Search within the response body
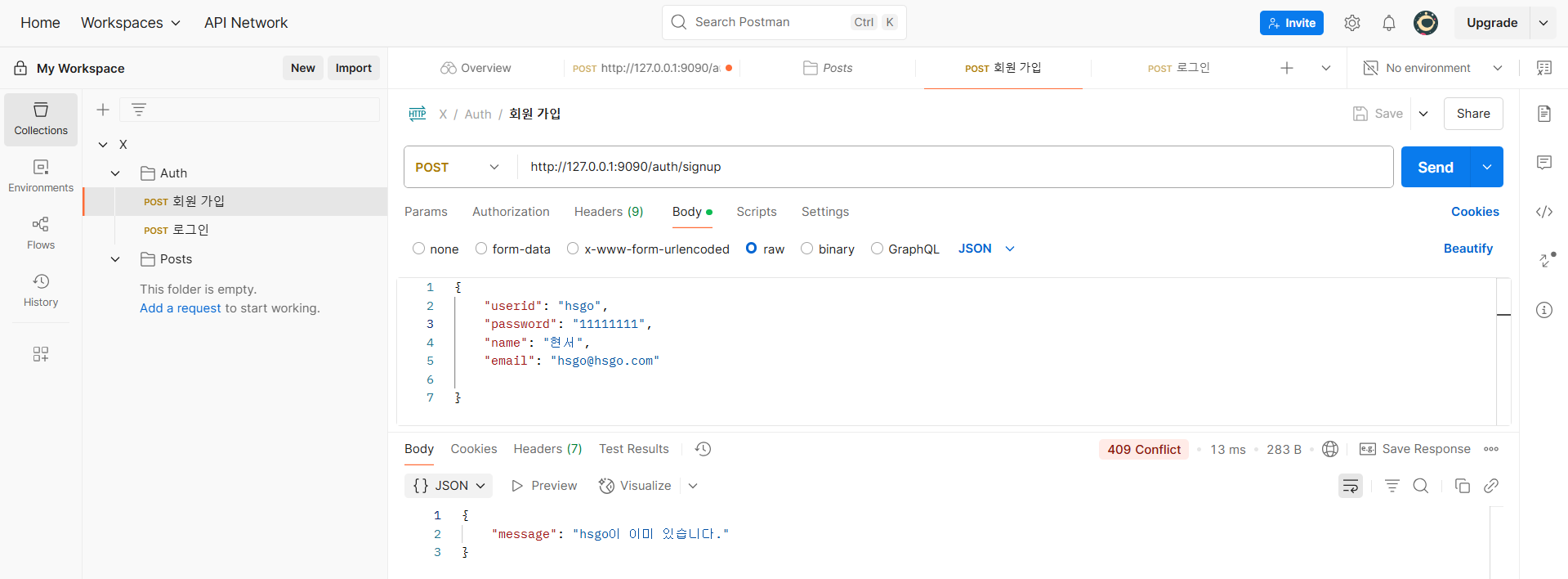 click(1421, 486)
